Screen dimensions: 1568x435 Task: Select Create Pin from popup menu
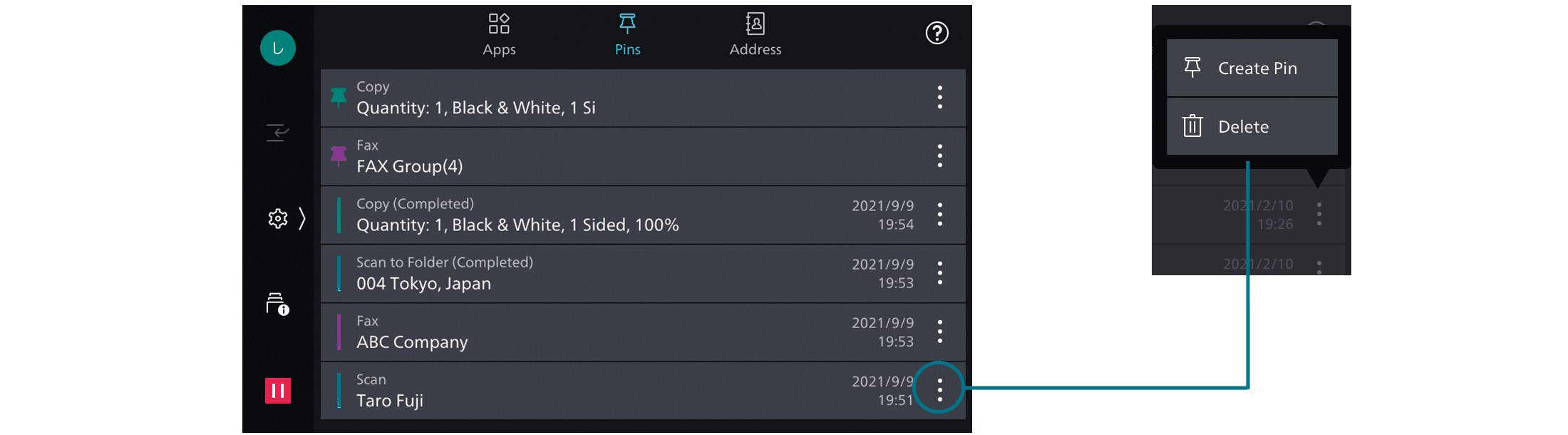tap(1252, 68)
